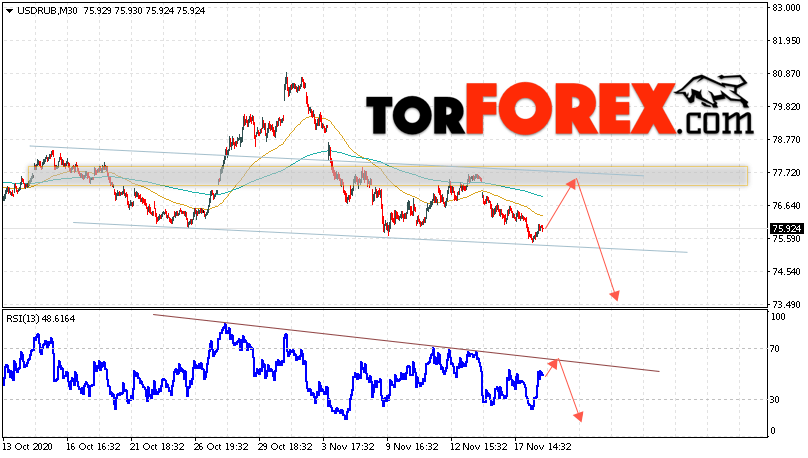The image size is (808, 458).
Task: Click the time label 16 Oct 16:32
Action: (93, 446)
